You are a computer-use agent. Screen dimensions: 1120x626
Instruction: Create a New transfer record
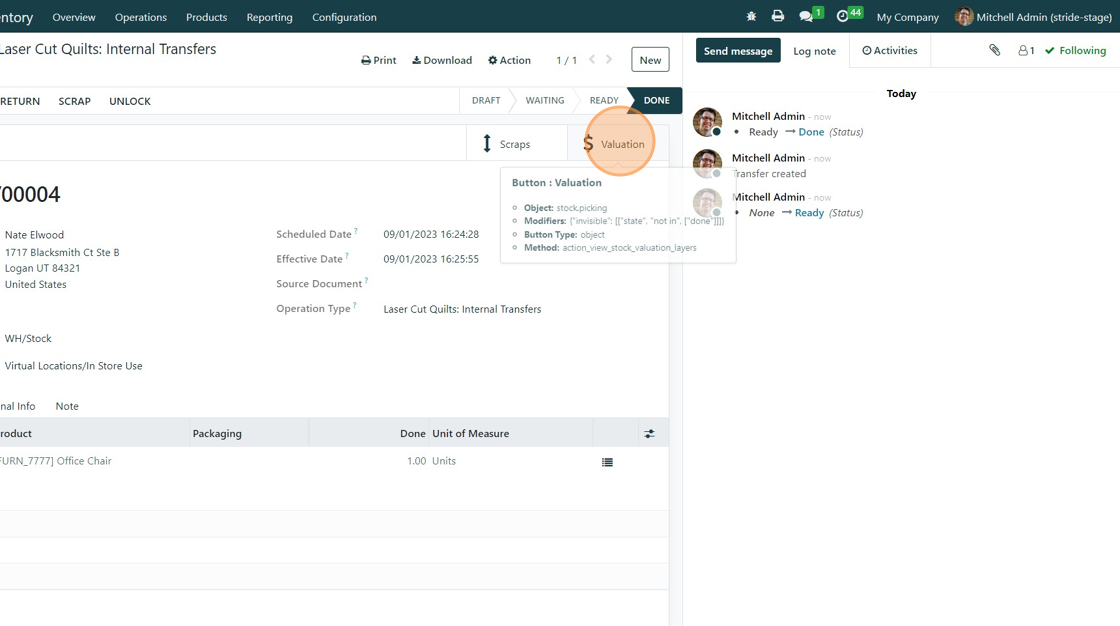tap(650, 60)
